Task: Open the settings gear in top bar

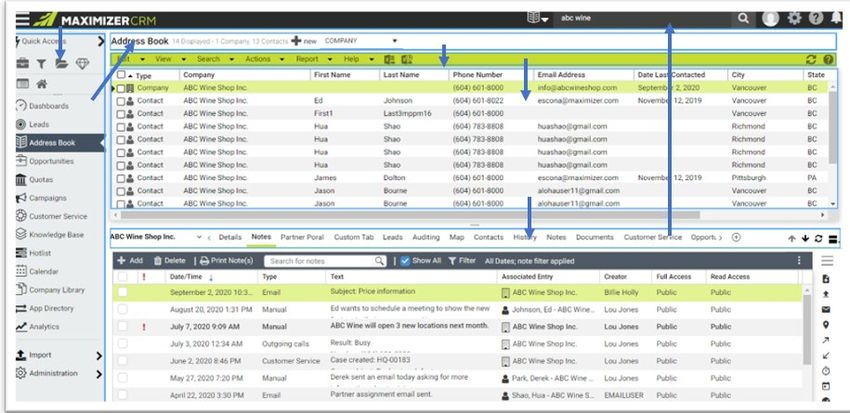Action: coord(794,18)
